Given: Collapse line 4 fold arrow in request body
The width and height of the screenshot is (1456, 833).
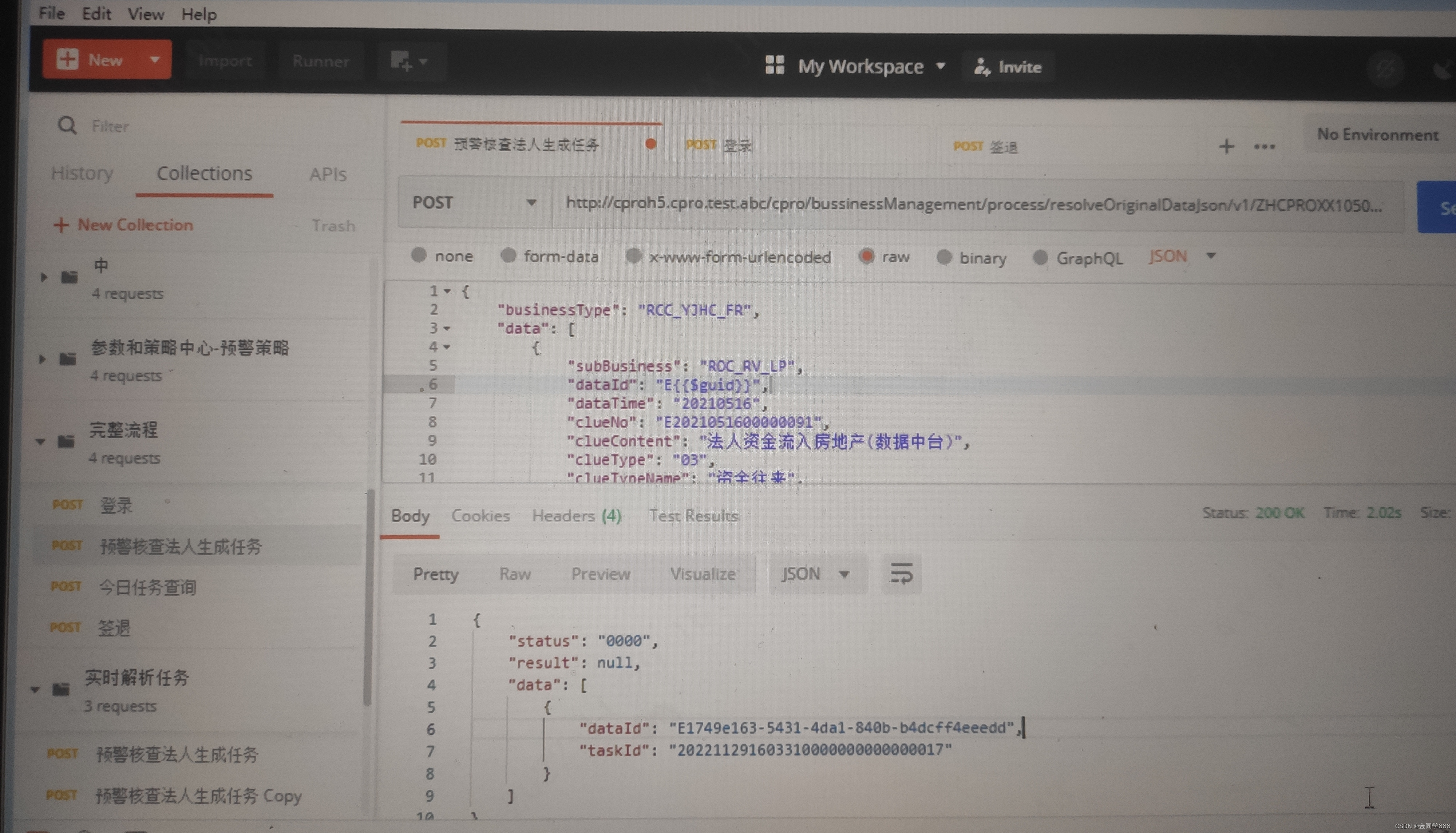Looking at the screenshot, I should click(446, 347).
